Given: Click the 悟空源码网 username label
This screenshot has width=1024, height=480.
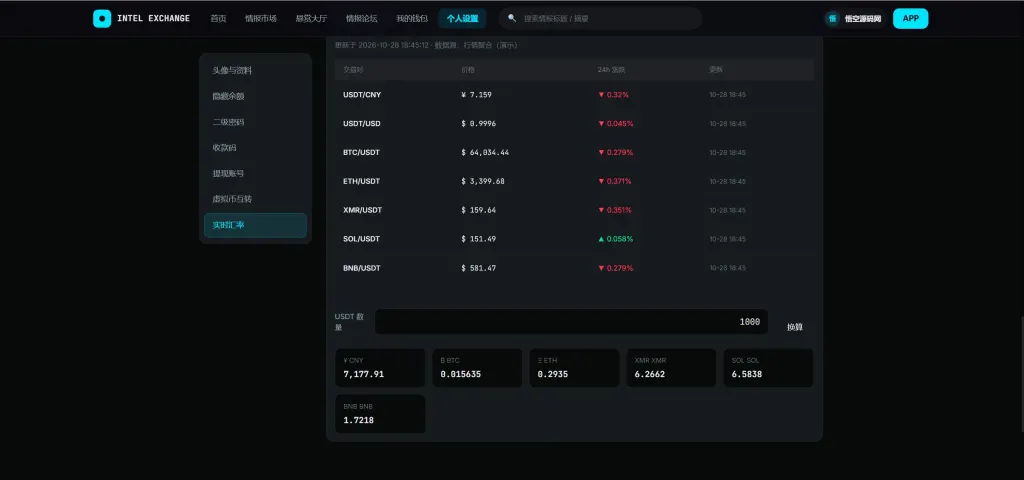Looking at the screenshot, I should coord(863,18).
